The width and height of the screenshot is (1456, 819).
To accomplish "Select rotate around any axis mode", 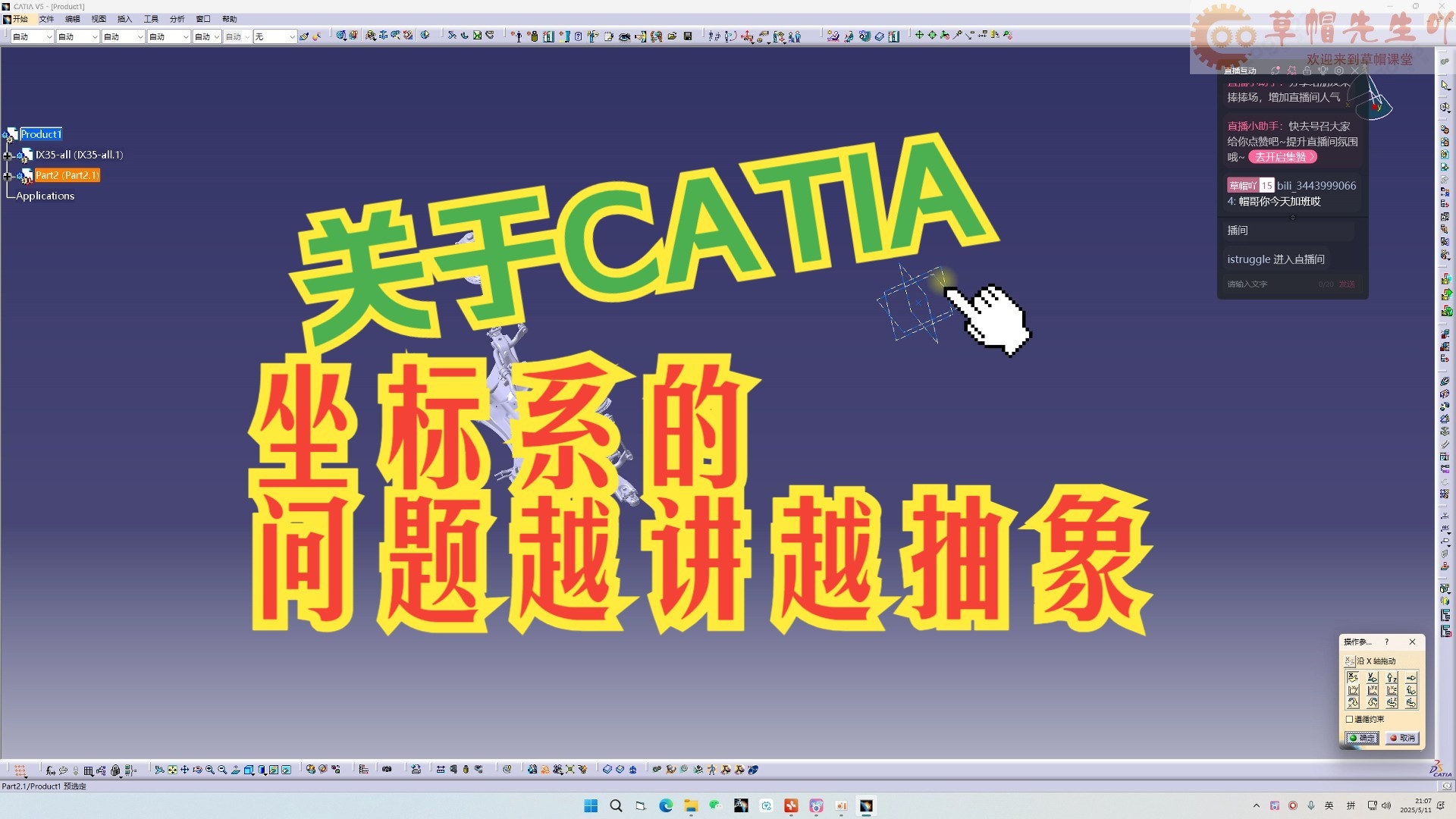I will click(x=1411, y=703).
